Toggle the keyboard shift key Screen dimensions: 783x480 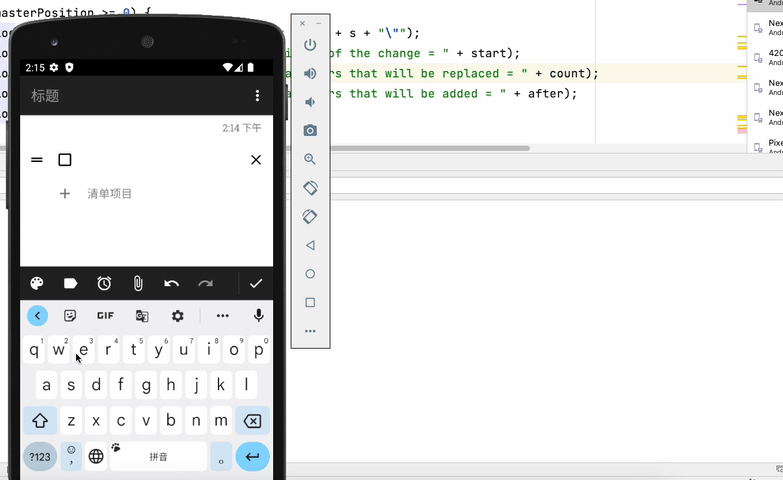click(x=41, y=421)
